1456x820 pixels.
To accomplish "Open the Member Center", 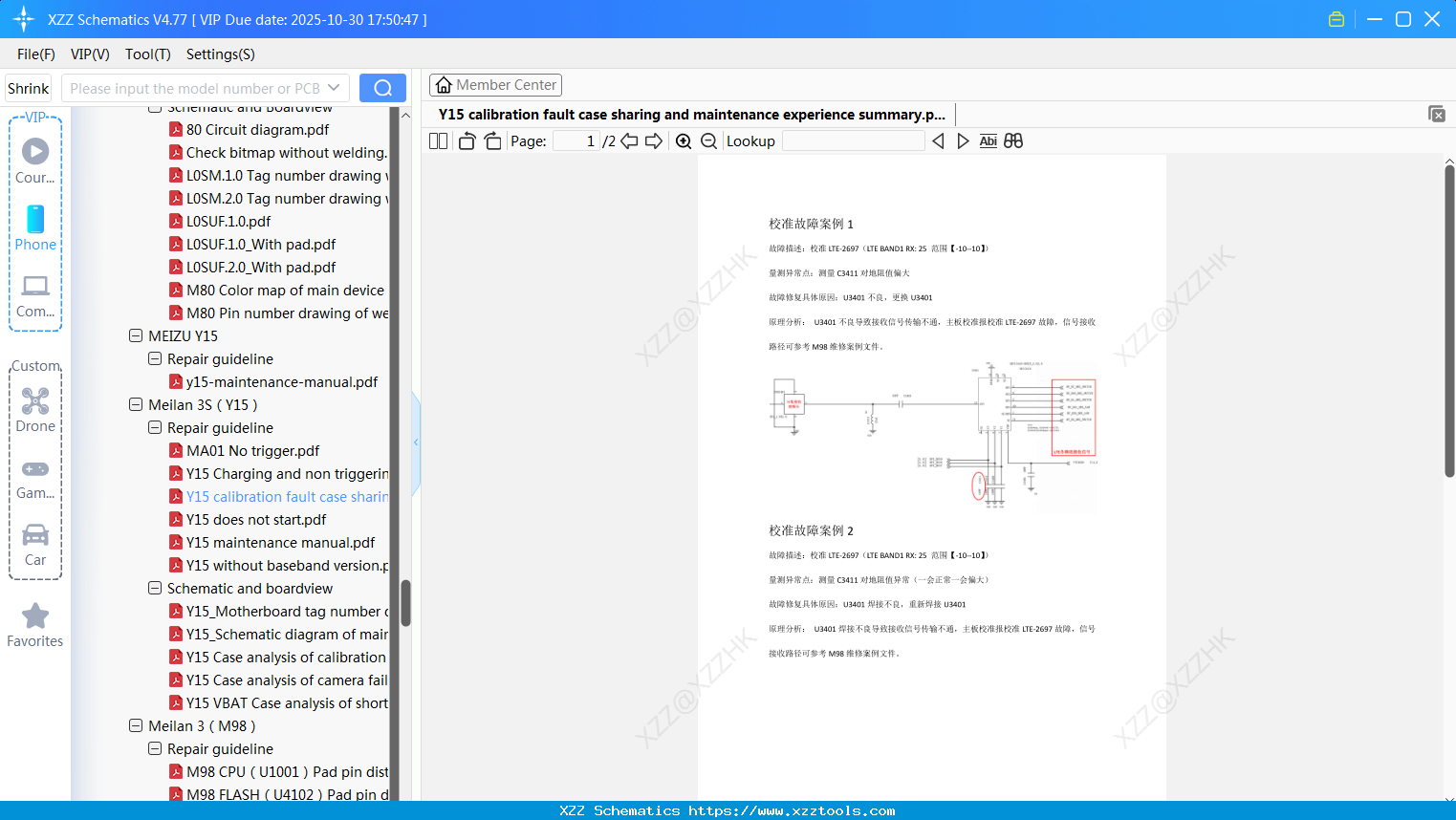I will click(x=495, y=85).
